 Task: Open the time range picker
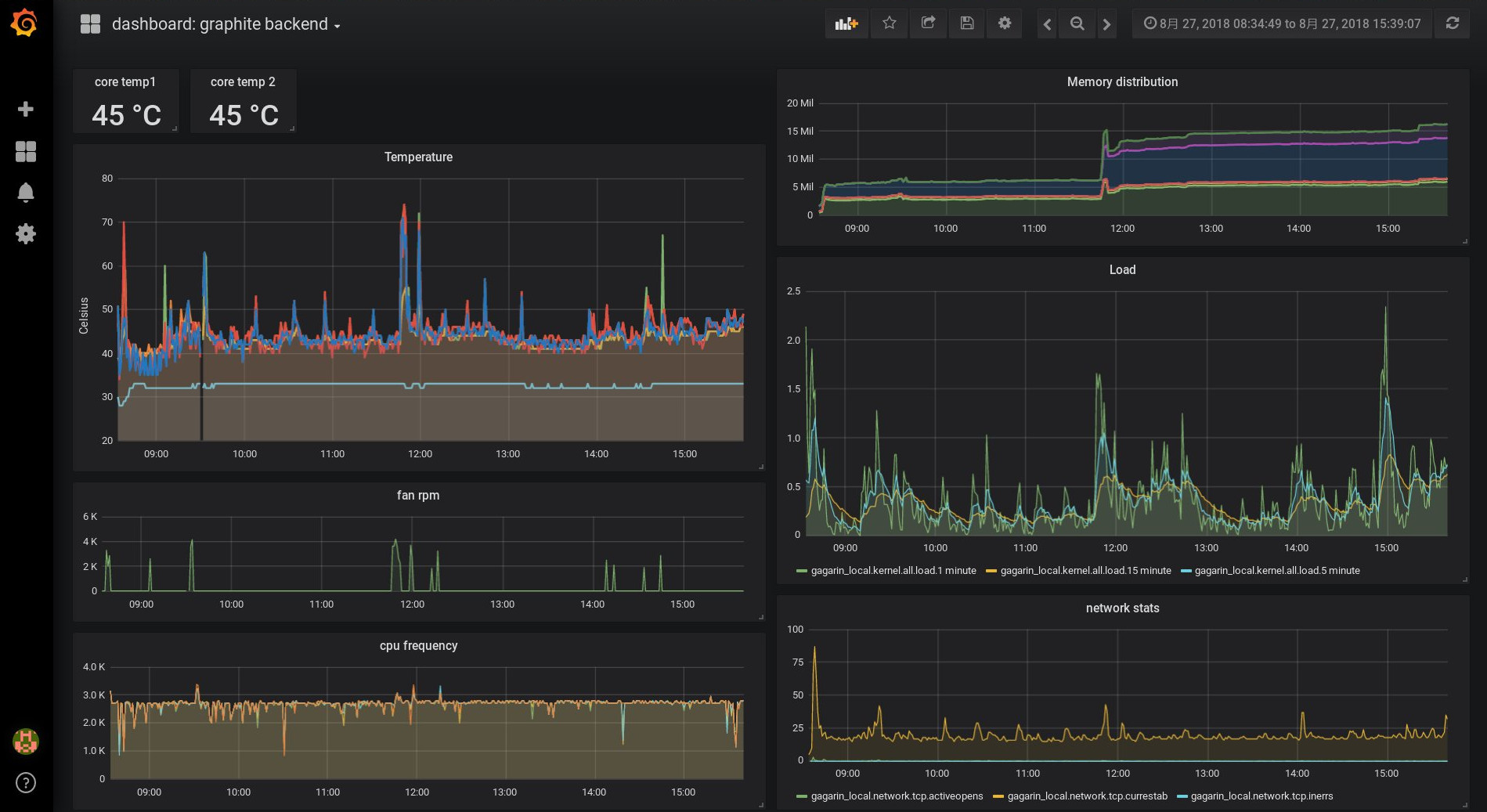(x=1282, y=24)
